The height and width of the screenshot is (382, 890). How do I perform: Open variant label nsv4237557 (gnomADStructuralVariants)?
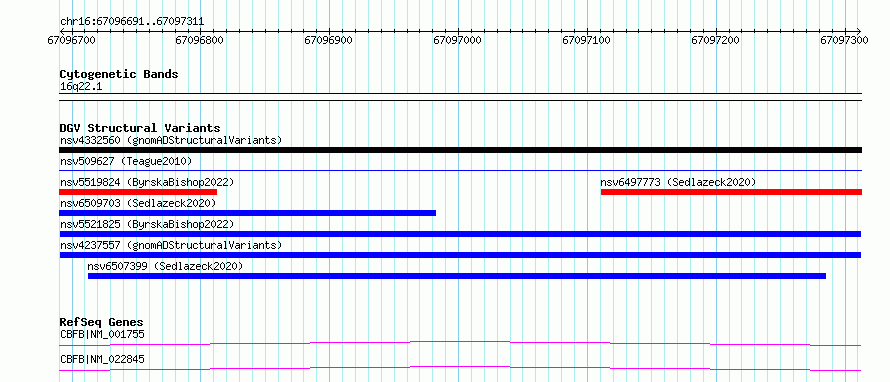(x=171, y=245)
